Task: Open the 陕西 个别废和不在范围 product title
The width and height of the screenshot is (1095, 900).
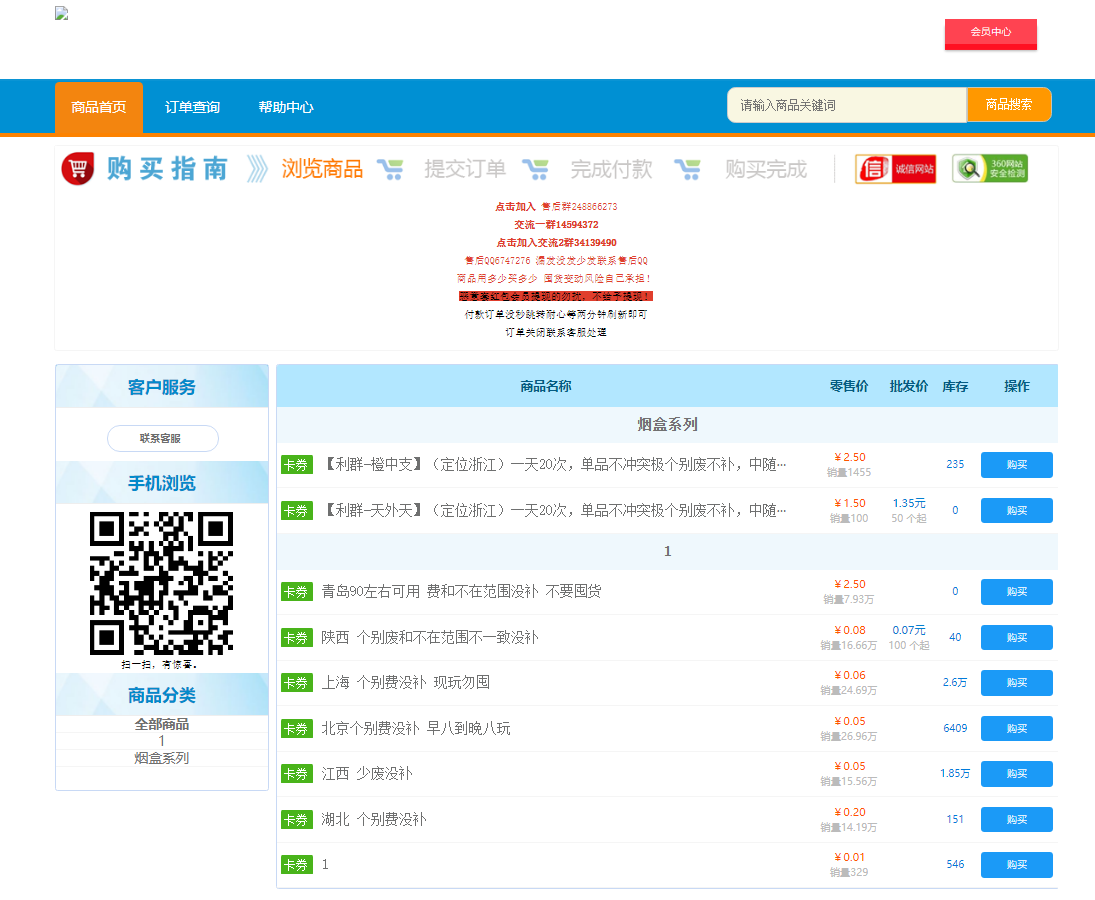Action: coord(429,637)
